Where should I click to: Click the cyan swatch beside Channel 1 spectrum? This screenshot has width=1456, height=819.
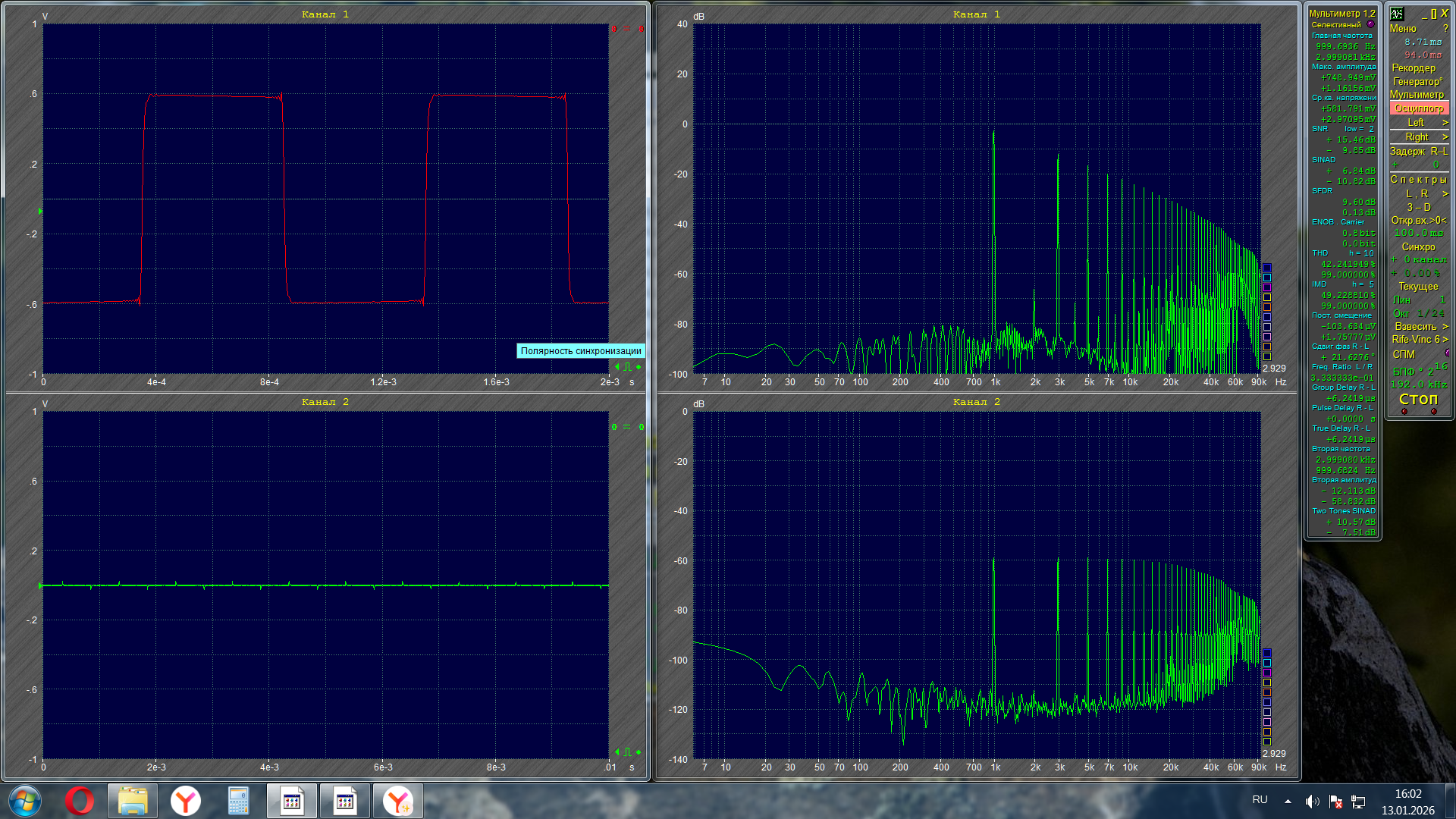pos(1266,278)
